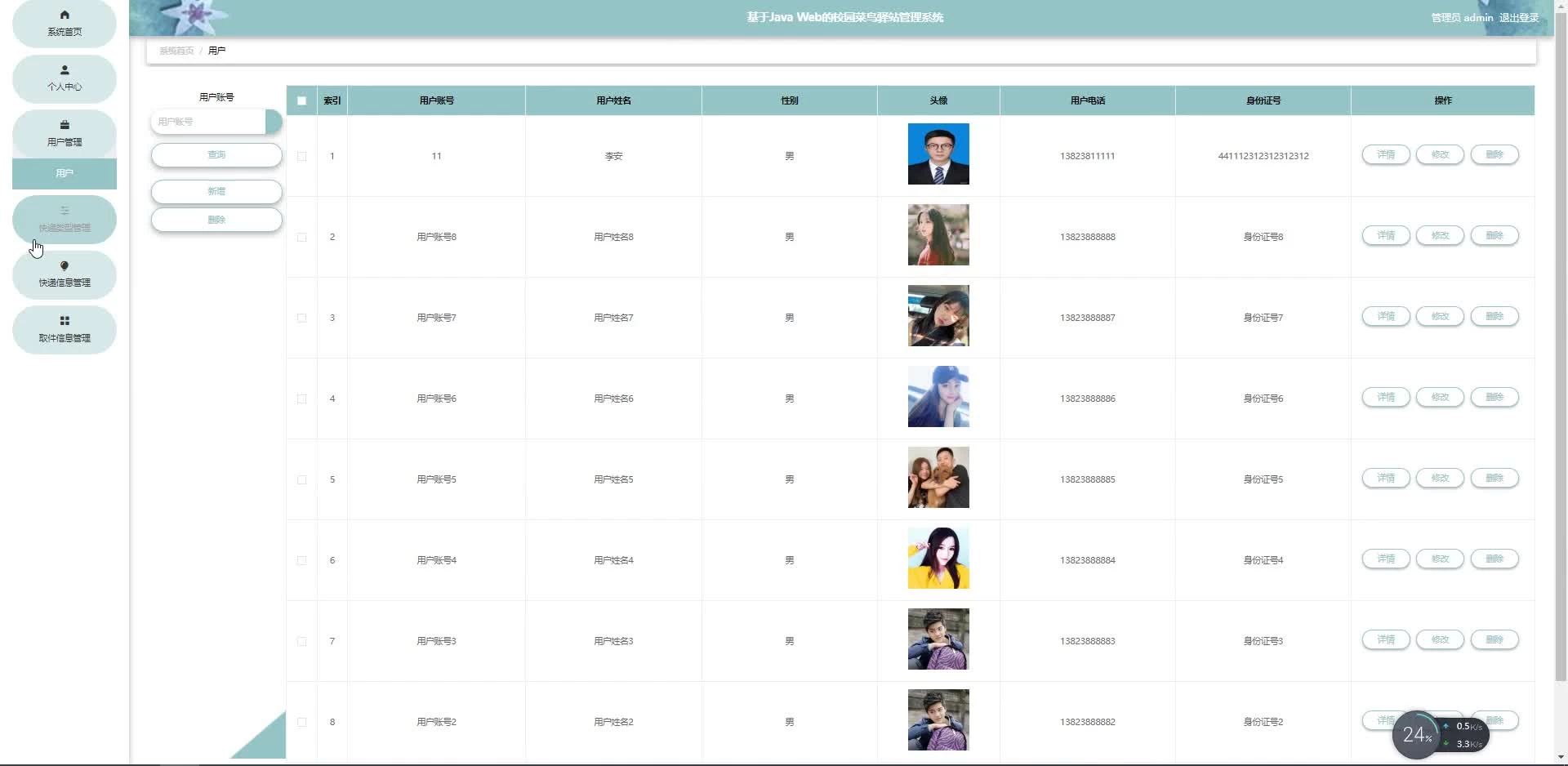Click 系统首页 breadcrumb link
The height and width of the screenshot is (766, 1568).
tap(176, 51)
